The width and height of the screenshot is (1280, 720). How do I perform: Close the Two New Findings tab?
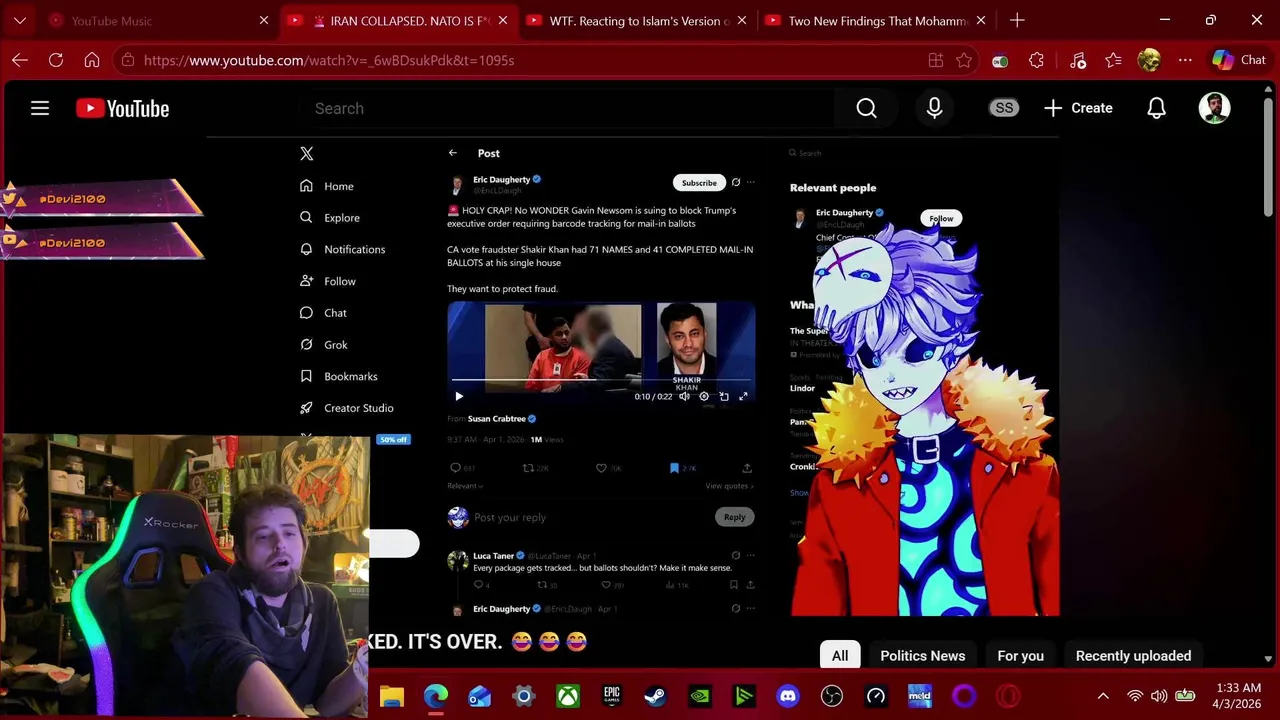[981, 20]
